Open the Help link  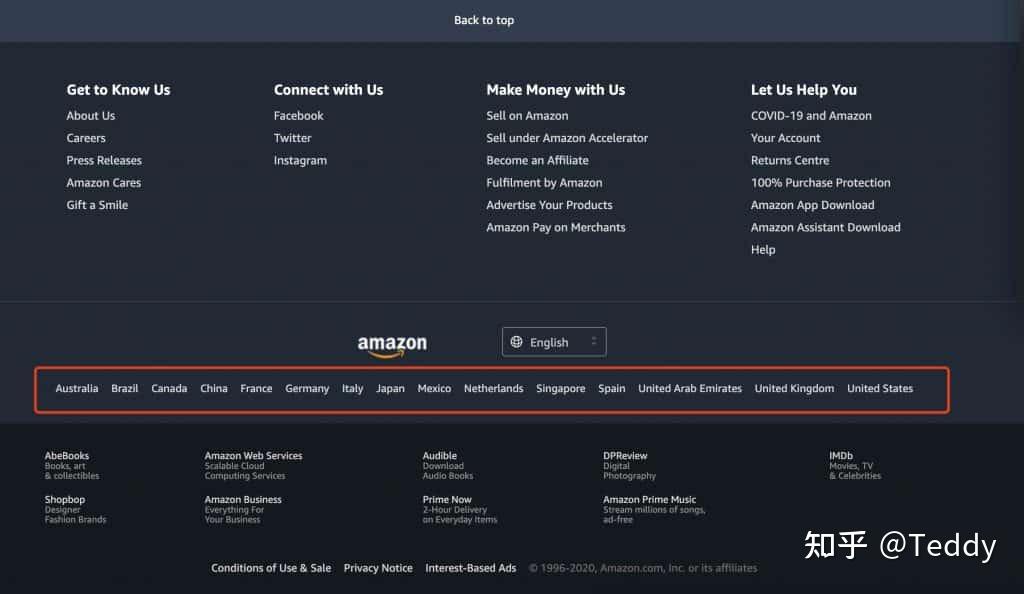coord(763,249)
